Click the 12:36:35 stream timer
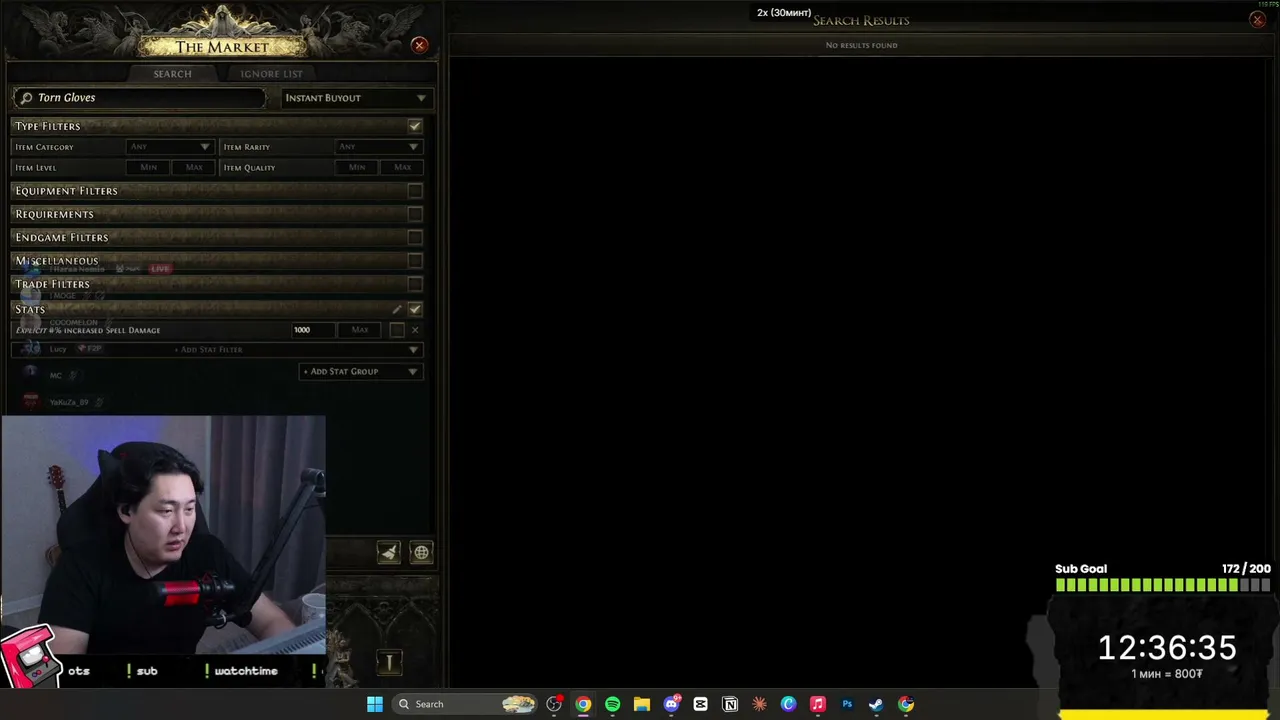 click(x=1167, y=648)
